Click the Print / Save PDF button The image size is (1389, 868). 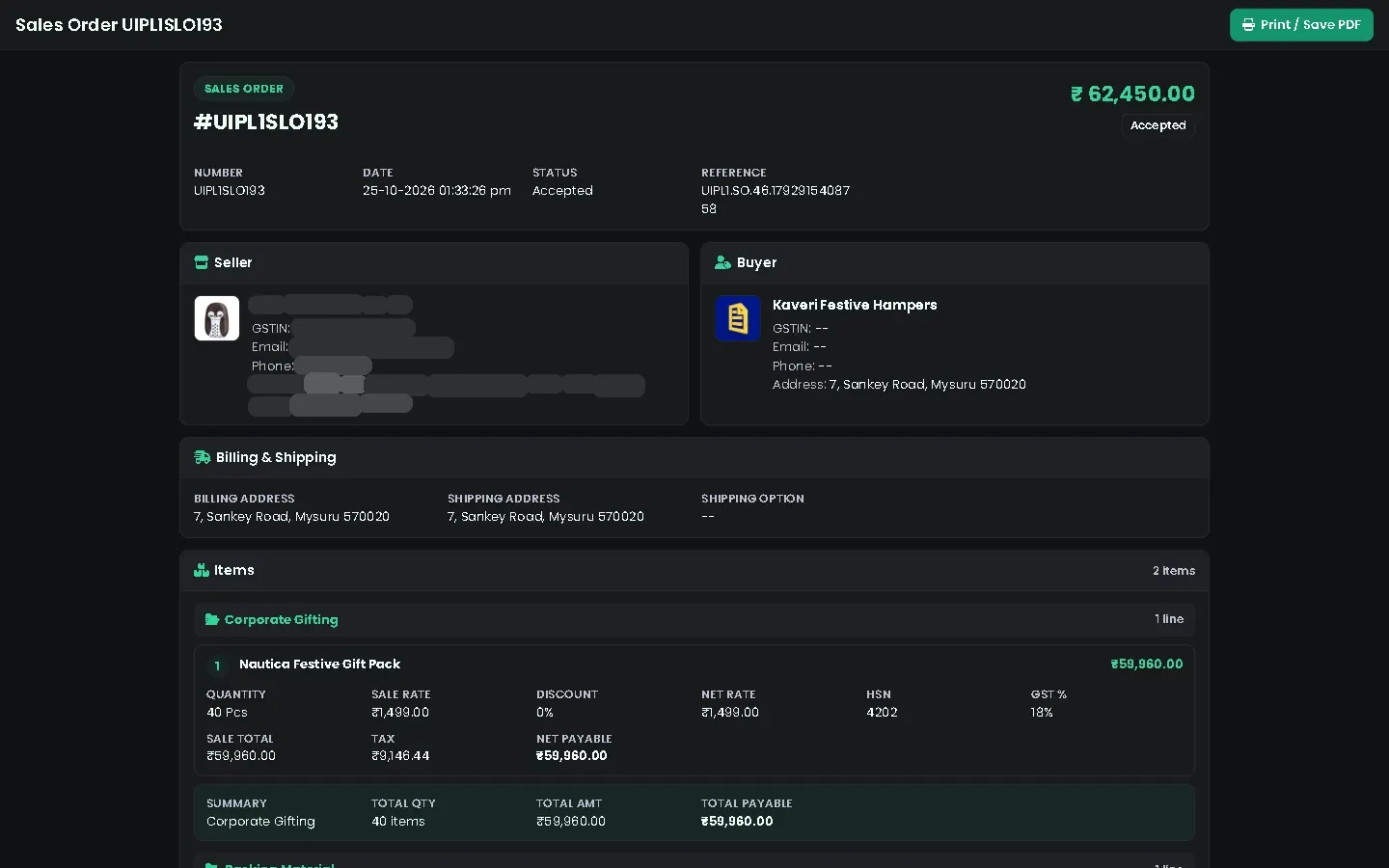(1301, 25)
